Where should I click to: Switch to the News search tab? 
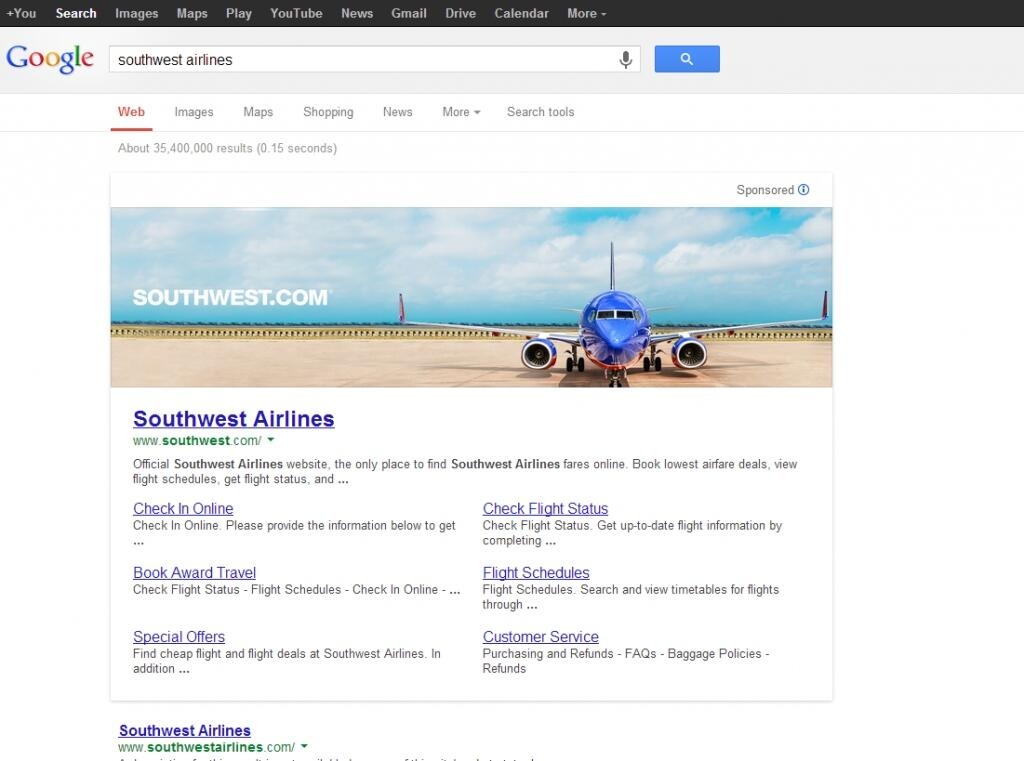coord(397,112)
